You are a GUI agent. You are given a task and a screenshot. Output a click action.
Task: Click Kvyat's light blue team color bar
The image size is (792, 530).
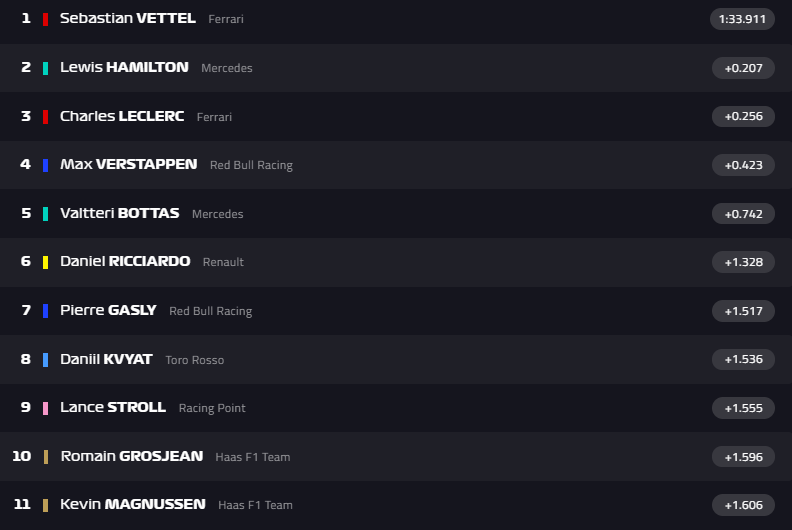(46, 359)
